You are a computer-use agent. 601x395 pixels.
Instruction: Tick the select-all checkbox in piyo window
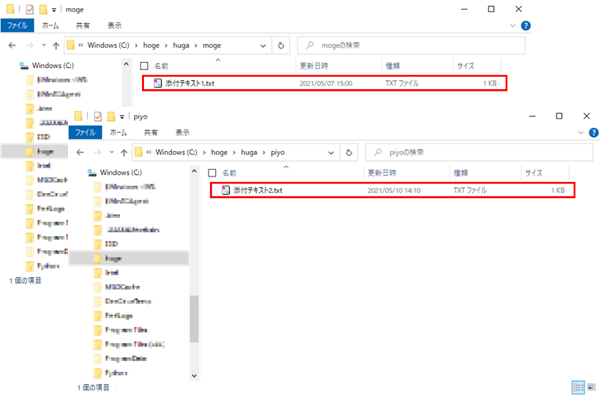point(212,173)
